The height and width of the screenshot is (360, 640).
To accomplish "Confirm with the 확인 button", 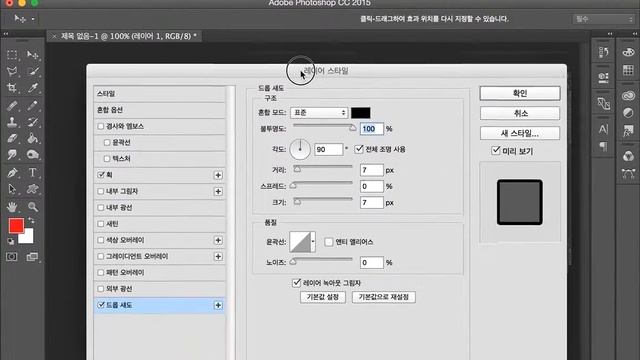I will [520, 93].
